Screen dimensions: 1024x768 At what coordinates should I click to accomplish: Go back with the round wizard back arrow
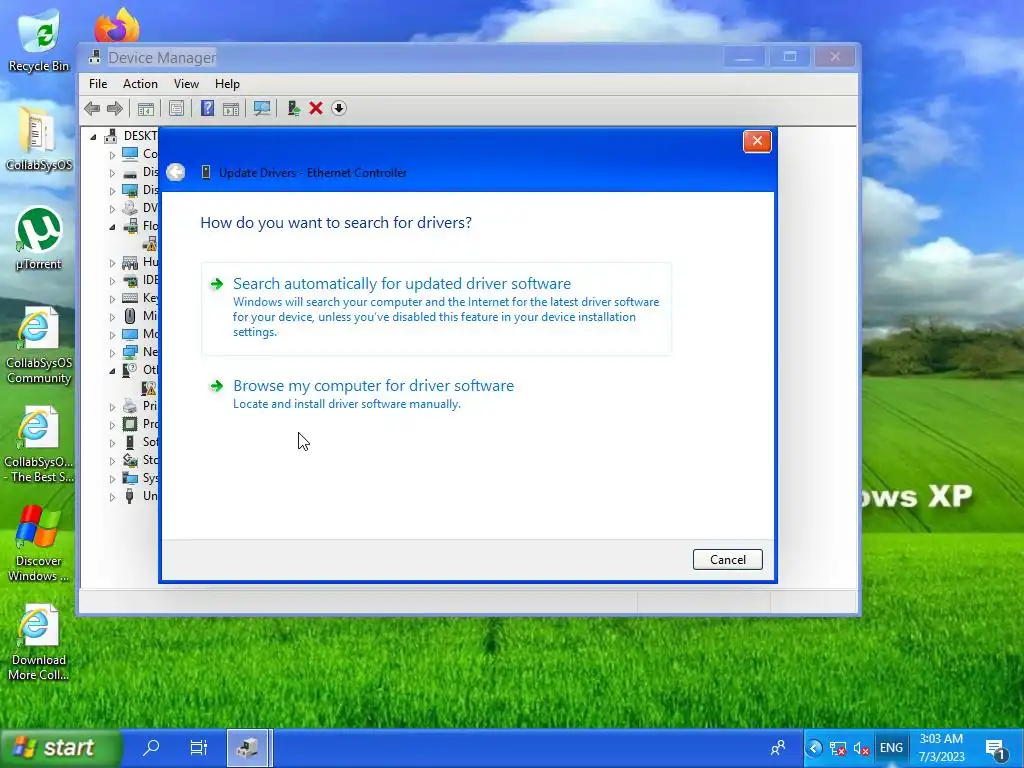click(176, 172)
